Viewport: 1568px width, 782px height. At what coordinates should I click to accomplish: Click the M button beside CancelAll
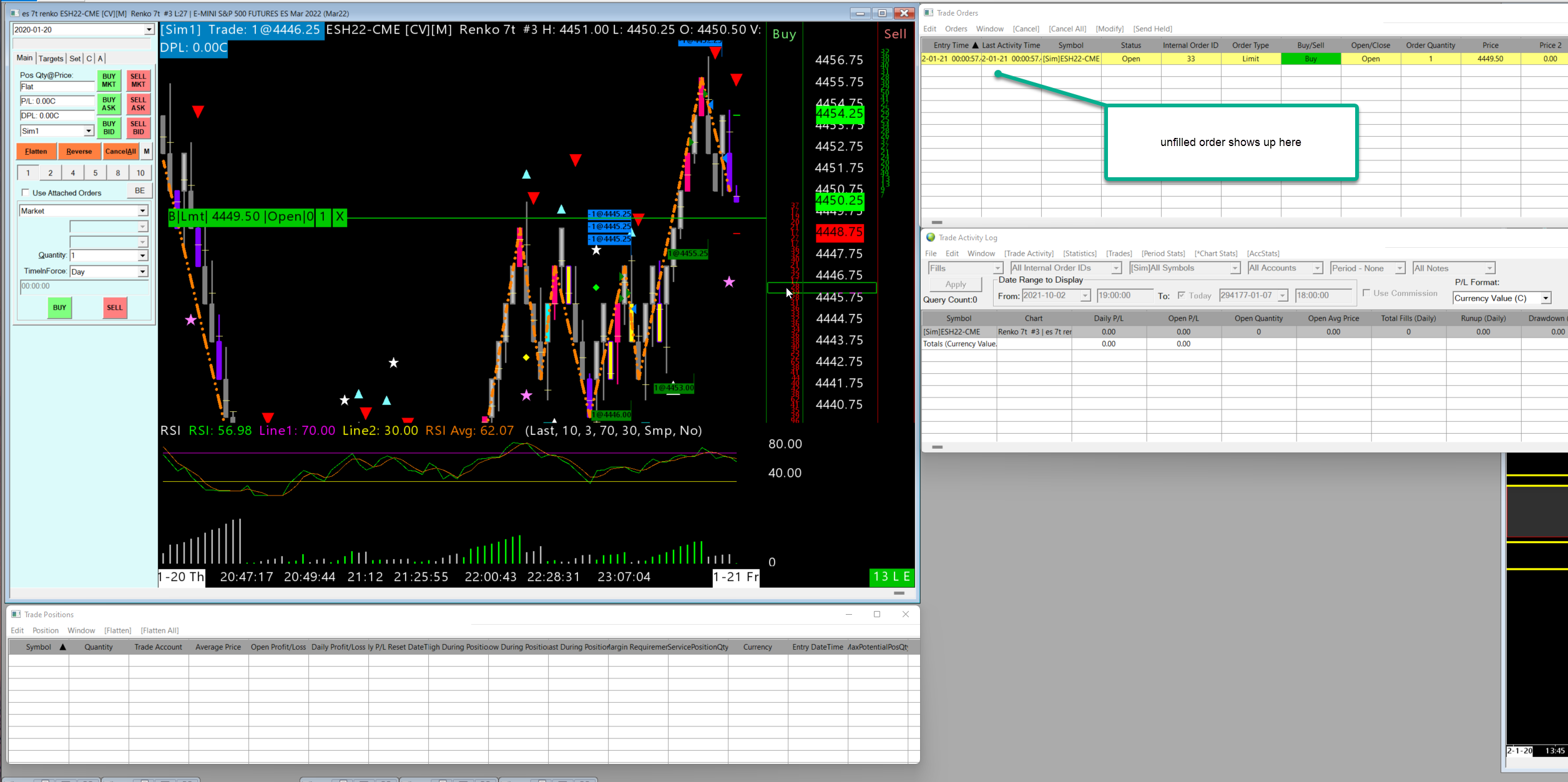tap(147, 152)
